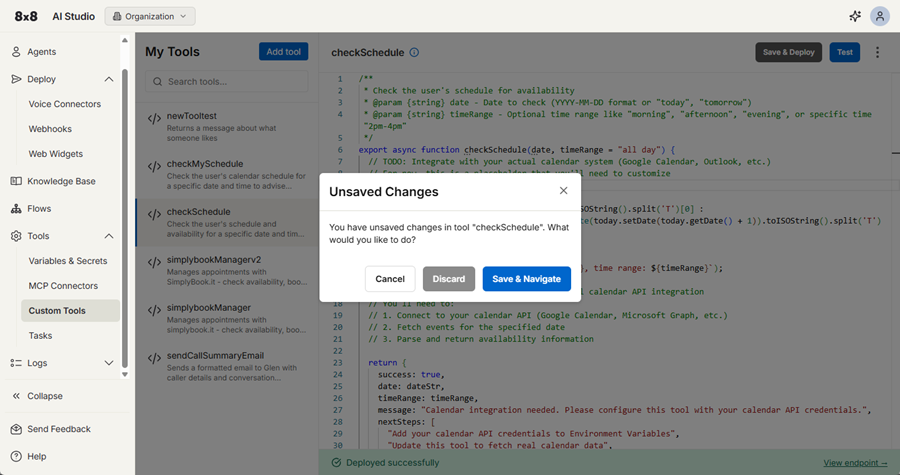Click the Unsaved Changes dialog title

[x=383, y=192]
